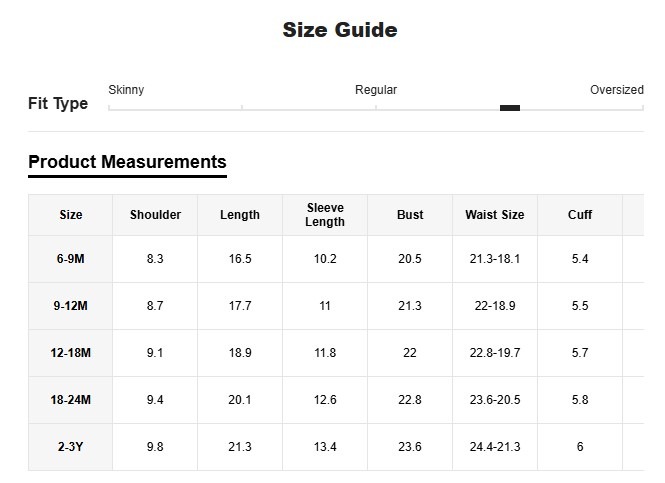This screenshot has width=665, height=483.
Task: Pick the 18-24M size row label
Action: pyautogui.click(x=71, y=400)
